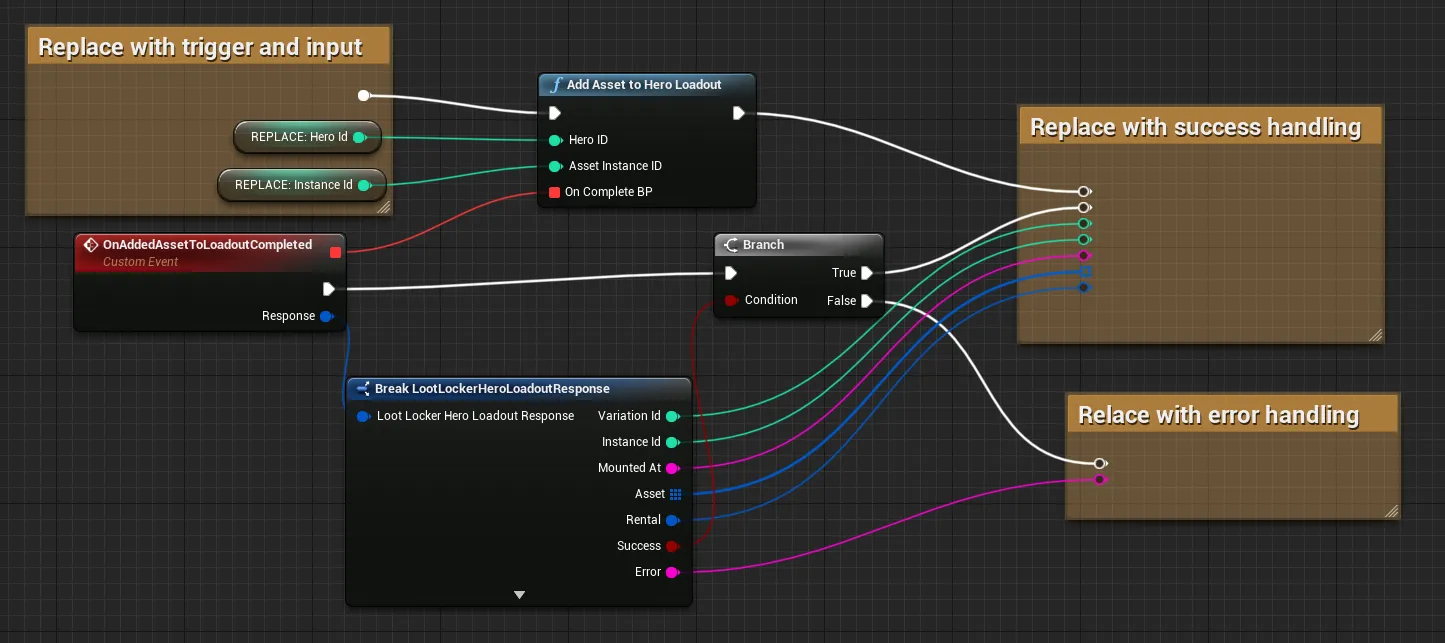Click the Break struct node icon

(362, 389)
